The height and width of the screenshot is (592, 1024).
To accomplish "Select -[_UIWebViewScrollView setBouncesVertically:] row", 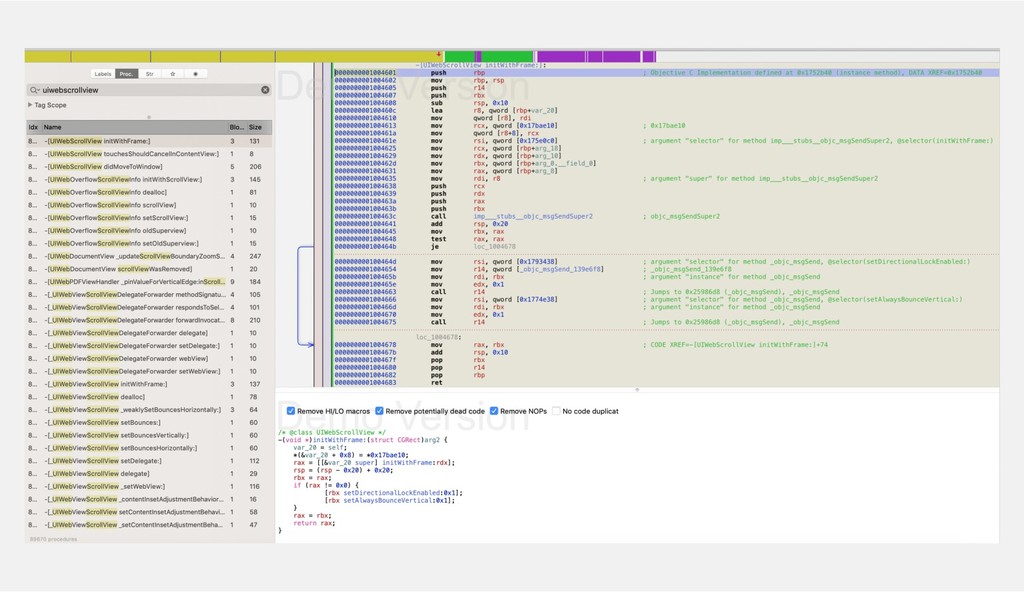I will pyautogui.click(x=149, y=436).
